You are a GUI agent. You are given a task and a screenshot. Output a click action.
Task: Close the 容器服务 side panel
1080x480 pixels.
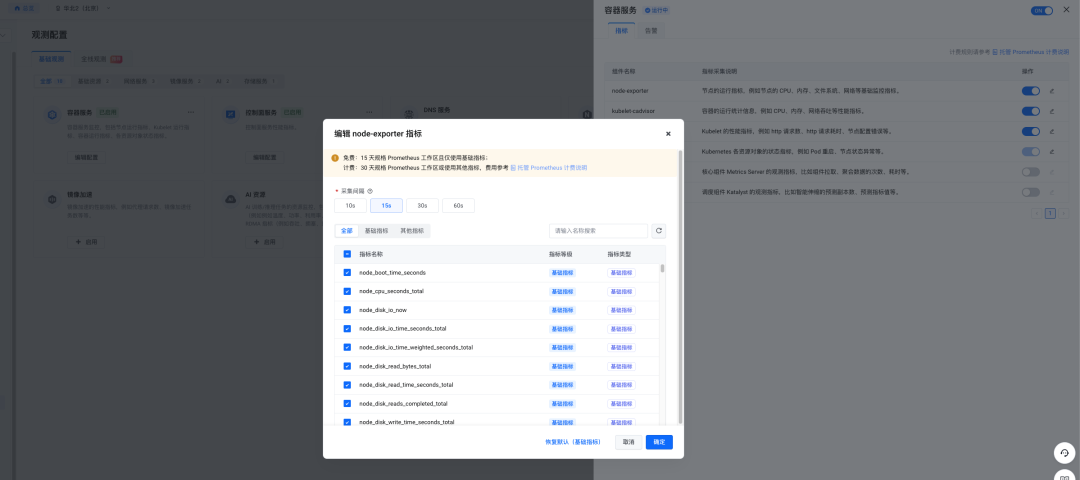(1066, 10)
